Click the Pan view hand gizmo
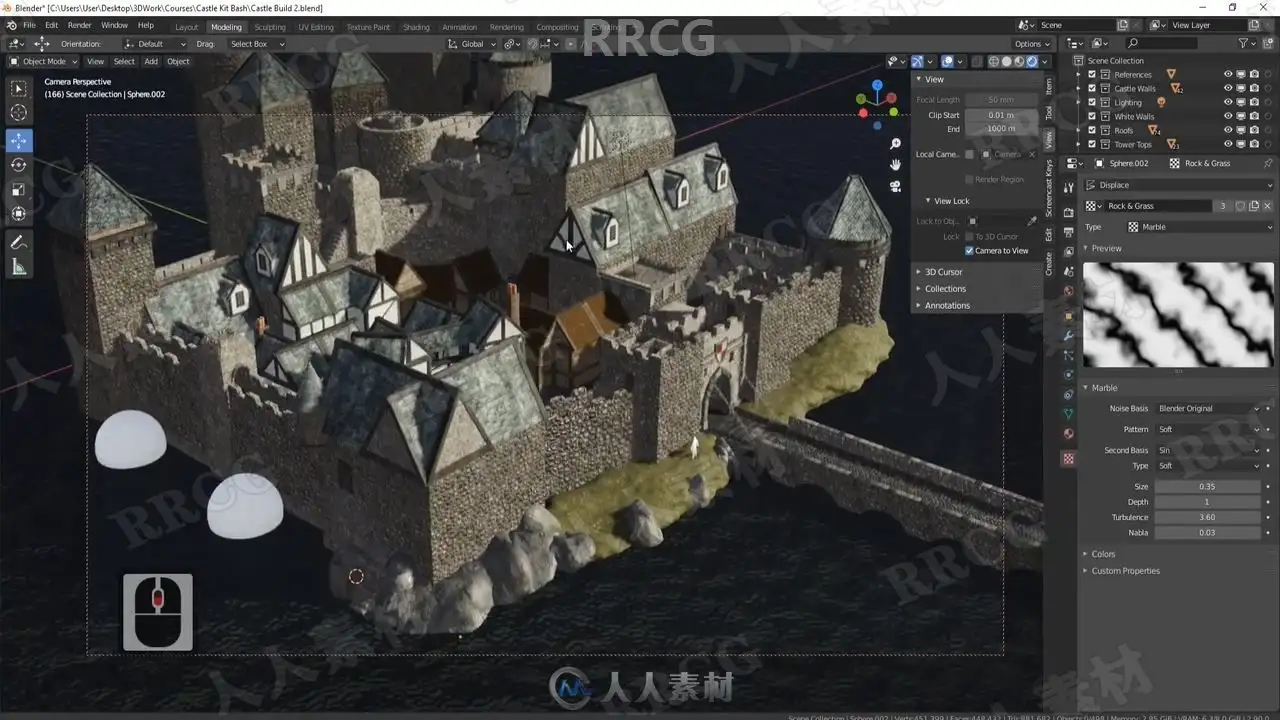The height and width of the screenshot is (720, 1280). pyautogui.click(x=896, y=165)
